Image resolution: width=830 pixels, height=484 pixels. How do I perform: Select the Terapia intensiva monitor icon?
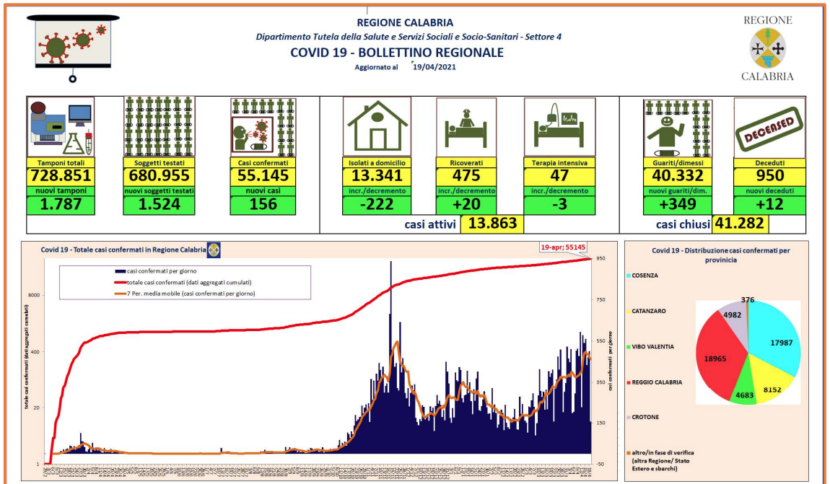[559, 126]
